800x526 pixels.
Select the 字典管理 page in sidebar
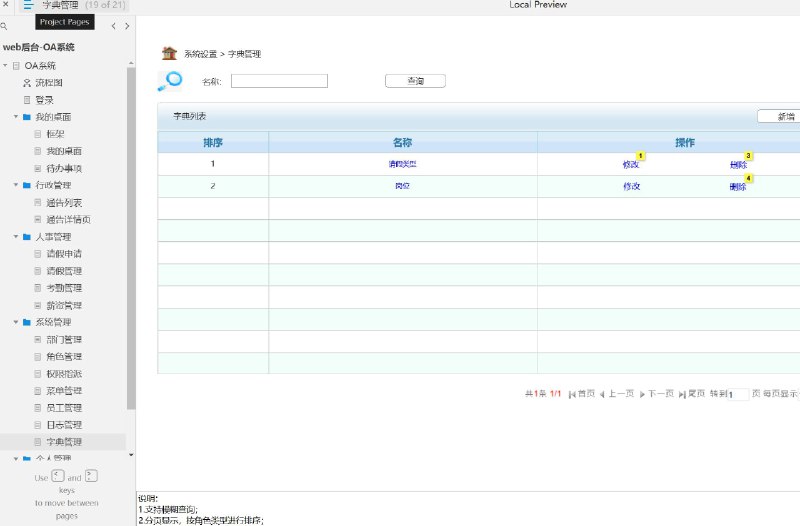point(63,441)
